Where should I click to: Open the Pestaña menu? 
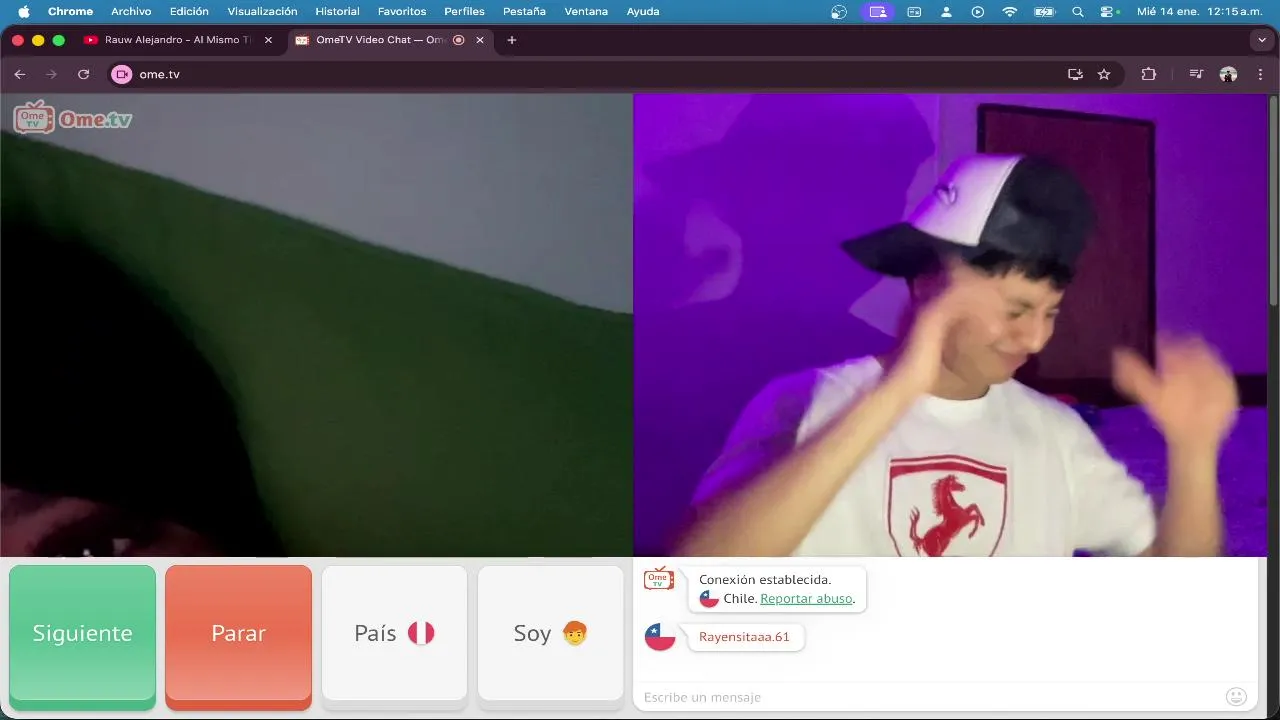pyautogui.click(x=524, y=12)
